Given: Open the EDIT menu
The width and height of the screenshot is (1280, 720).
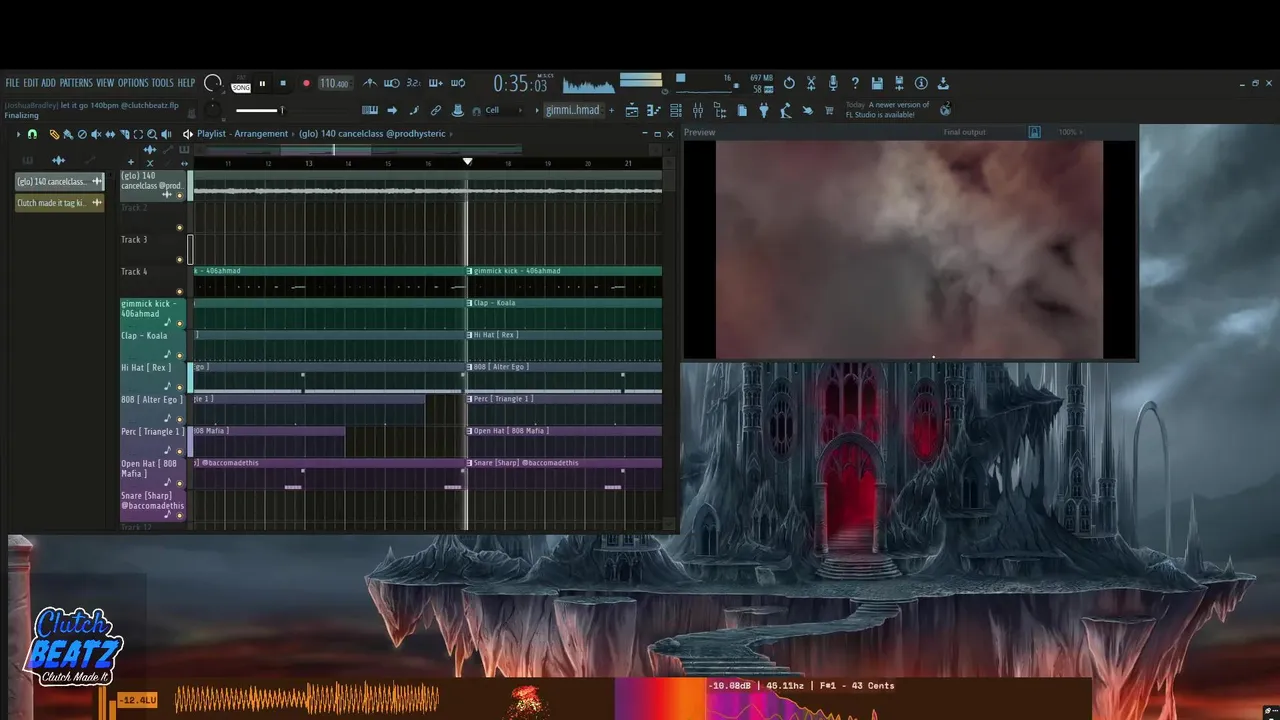Looking at the screenshot, I should 31,83.
